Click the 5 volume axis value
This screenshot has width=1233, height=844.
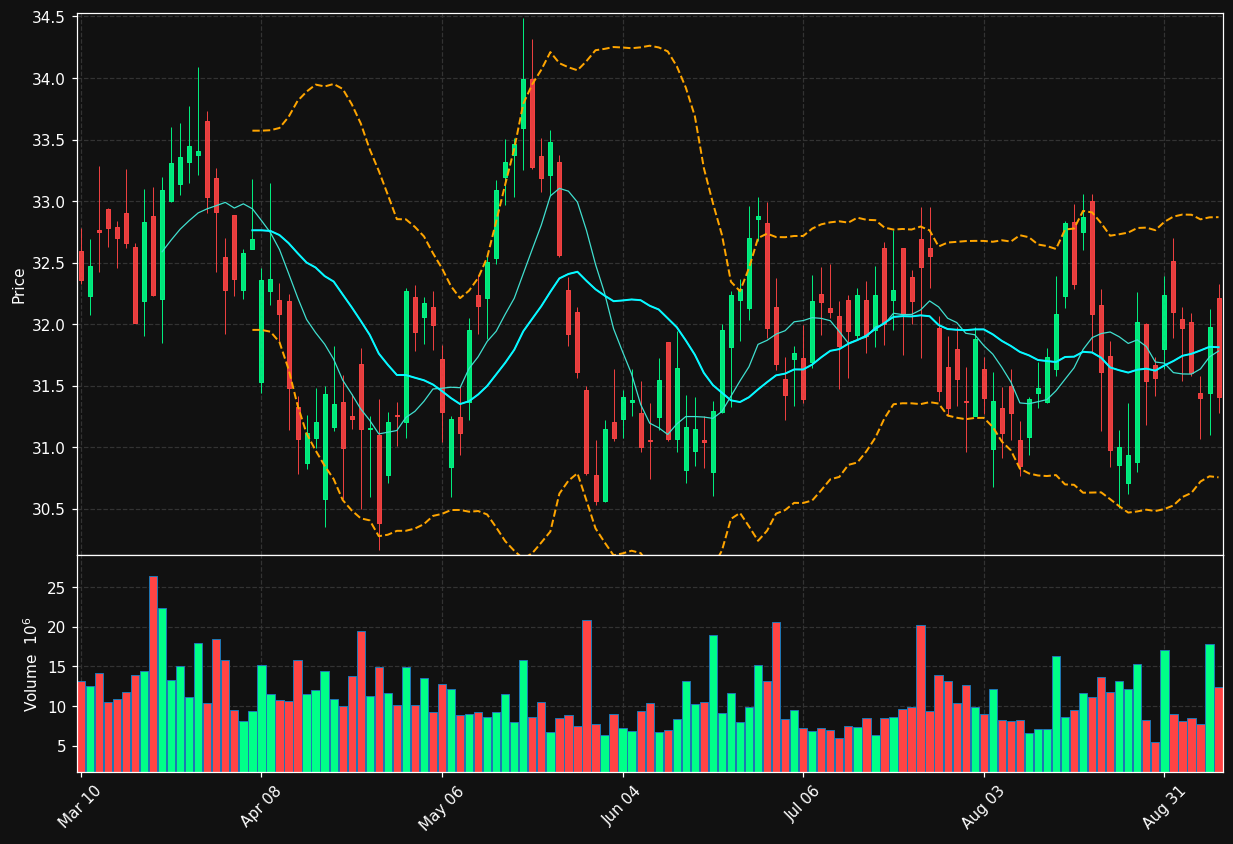[60, 746]
